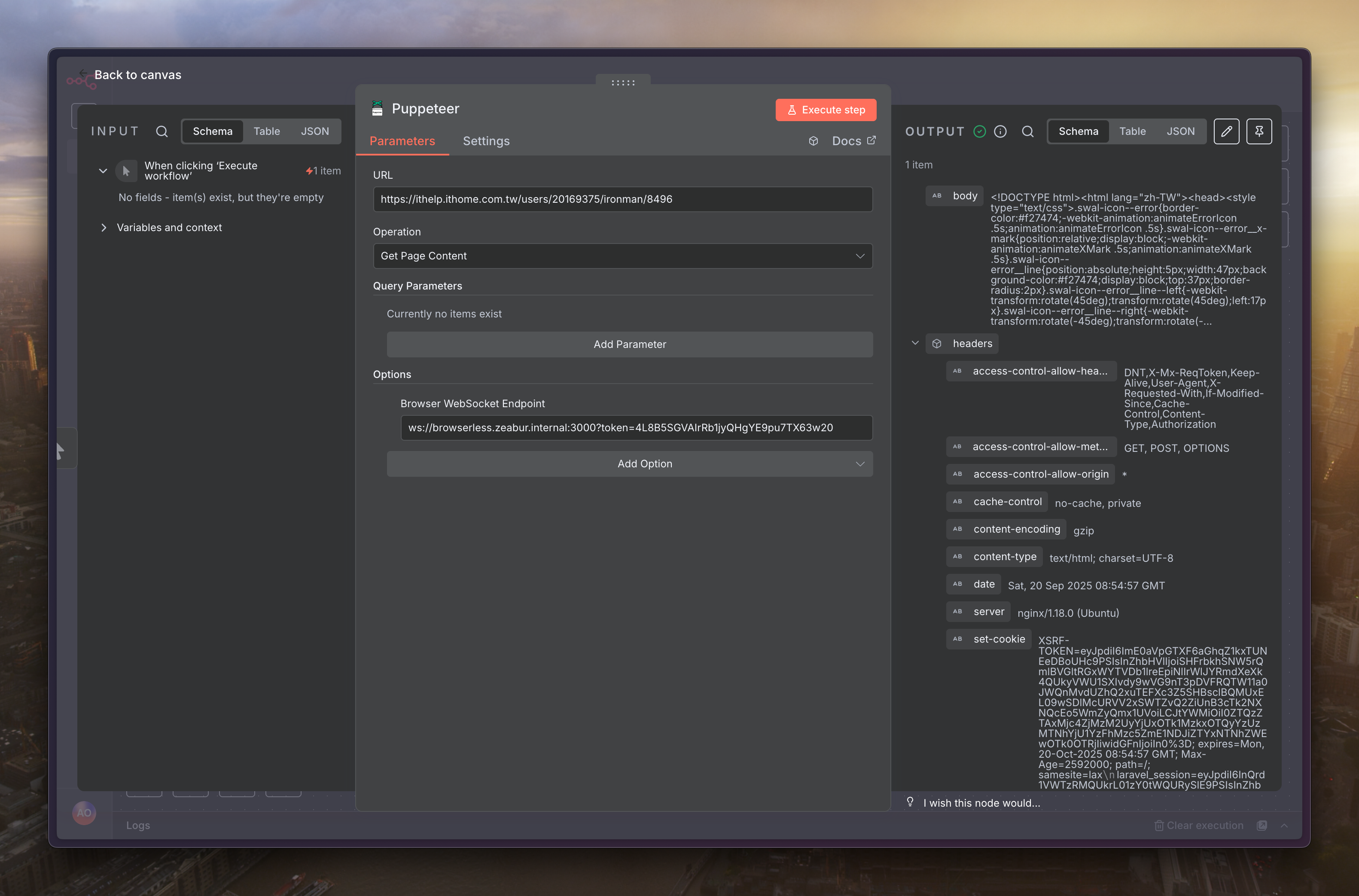Click the output info circle icon
1359x896 pixels.
[999, 131]
